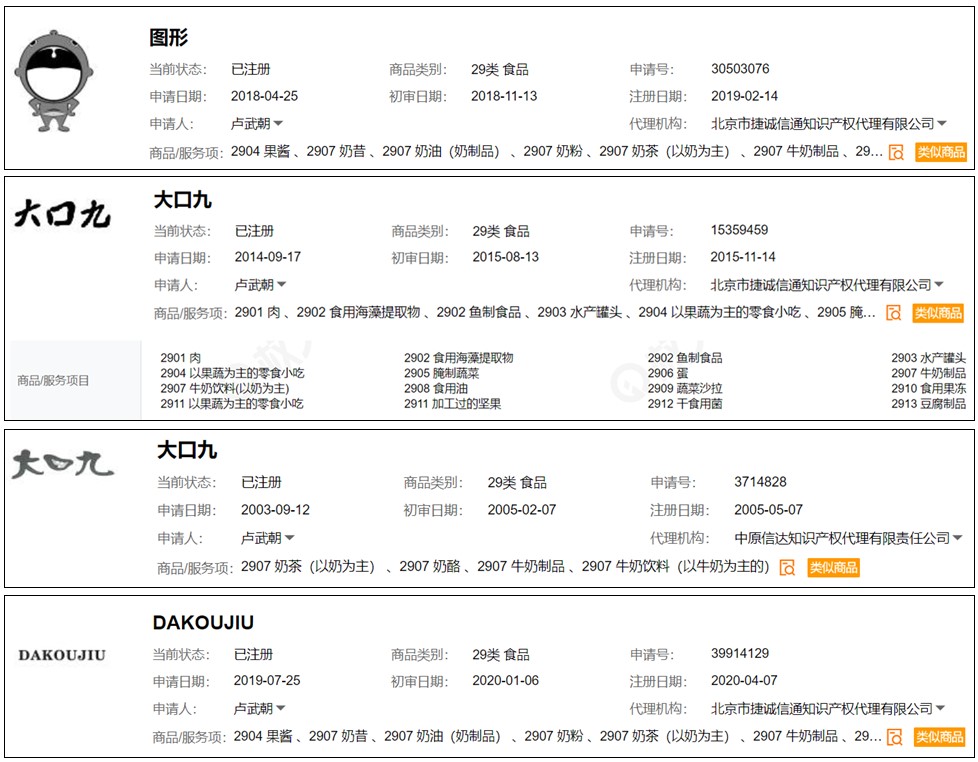The height and width of the screenshot is (762, 978).
Task: Click search icon in 图形 trademark row
Action: (x=896, y=152)
